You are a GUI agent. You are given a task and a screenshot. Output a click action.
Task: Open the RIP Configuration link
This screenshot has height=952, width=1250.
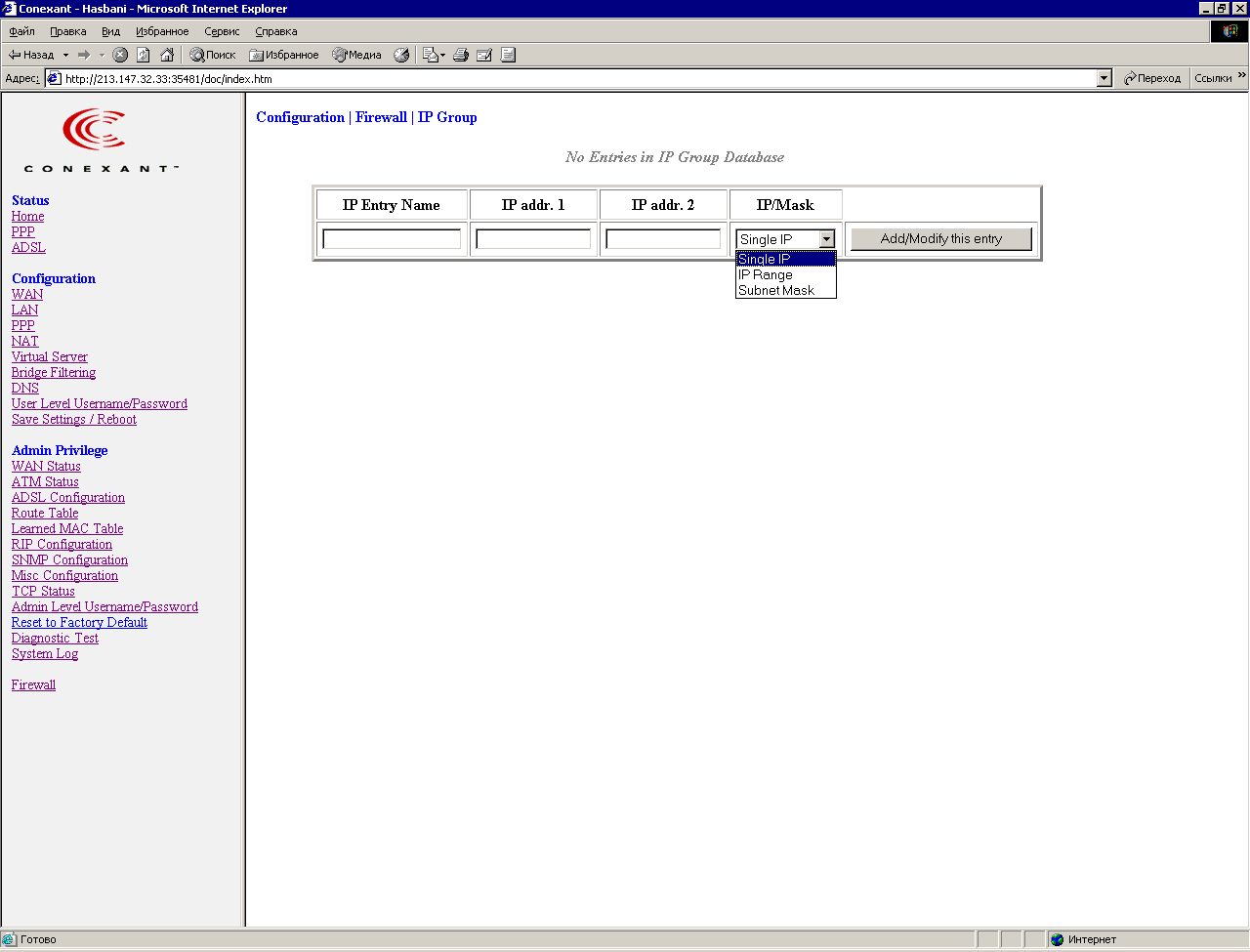point(62,545)
